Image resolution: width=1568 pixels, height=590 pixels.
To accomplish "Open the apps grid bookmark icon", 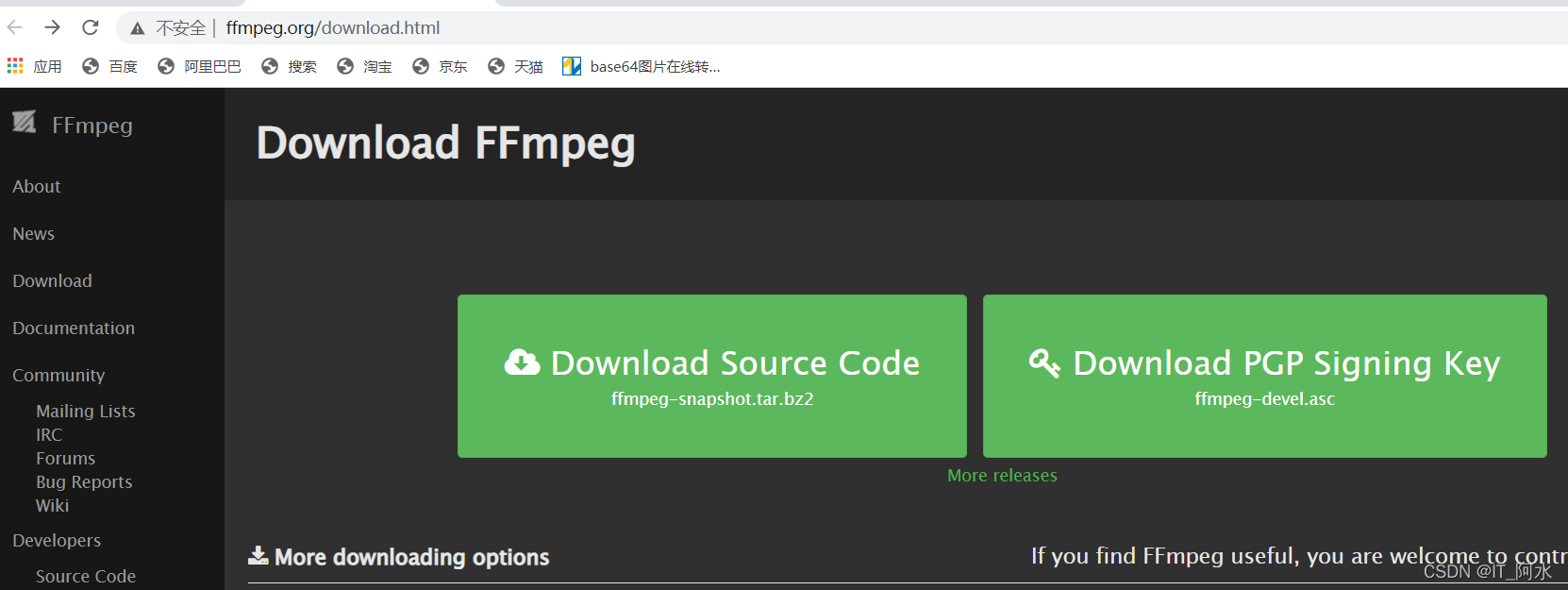I will click(x=15, y=65).
